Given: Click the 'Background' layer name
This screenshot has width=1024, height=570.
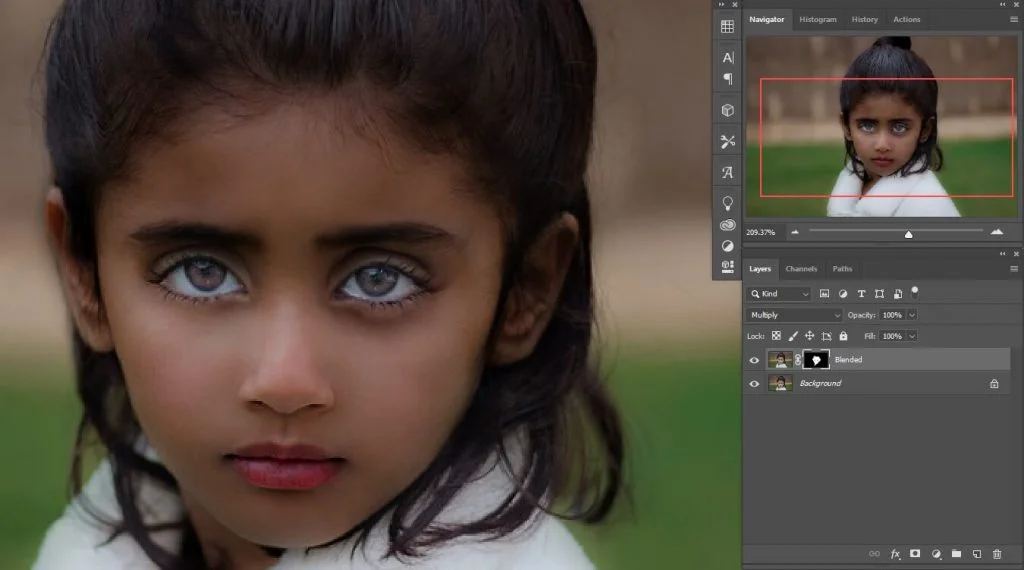Looking at the screenshot, I should pos(820,383).
